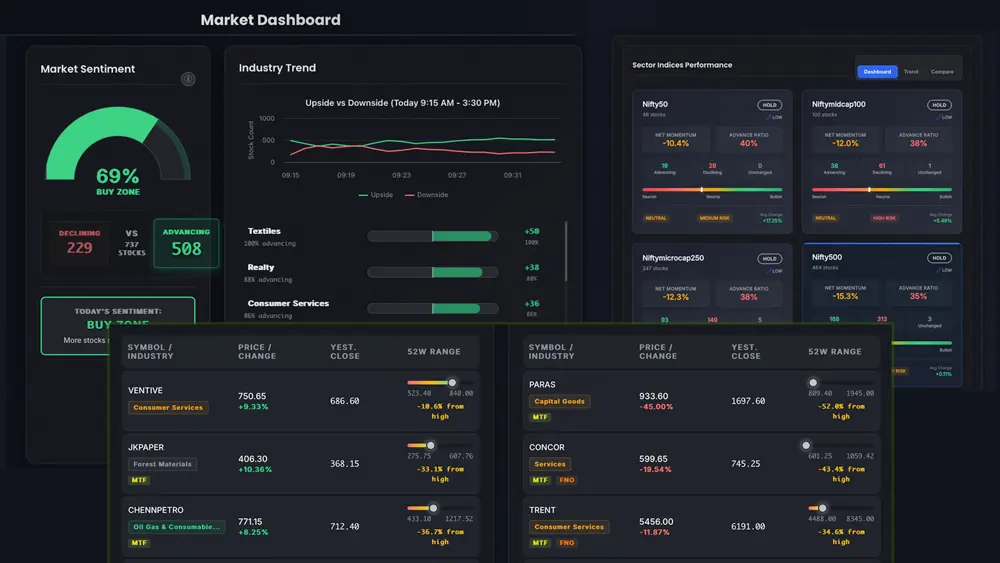Click HOLD badge on Niftymicrocap250 card
1000x563 pixels.
[x=769, y=259]
